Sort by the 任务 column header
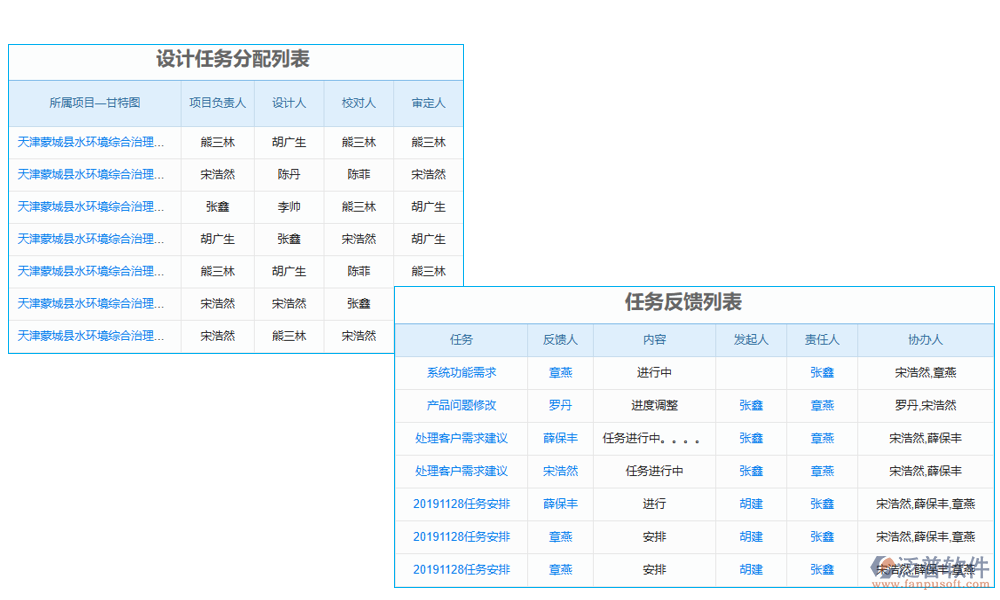Image resolution: width=1000 pixels, height=600 pixels. 460,340
